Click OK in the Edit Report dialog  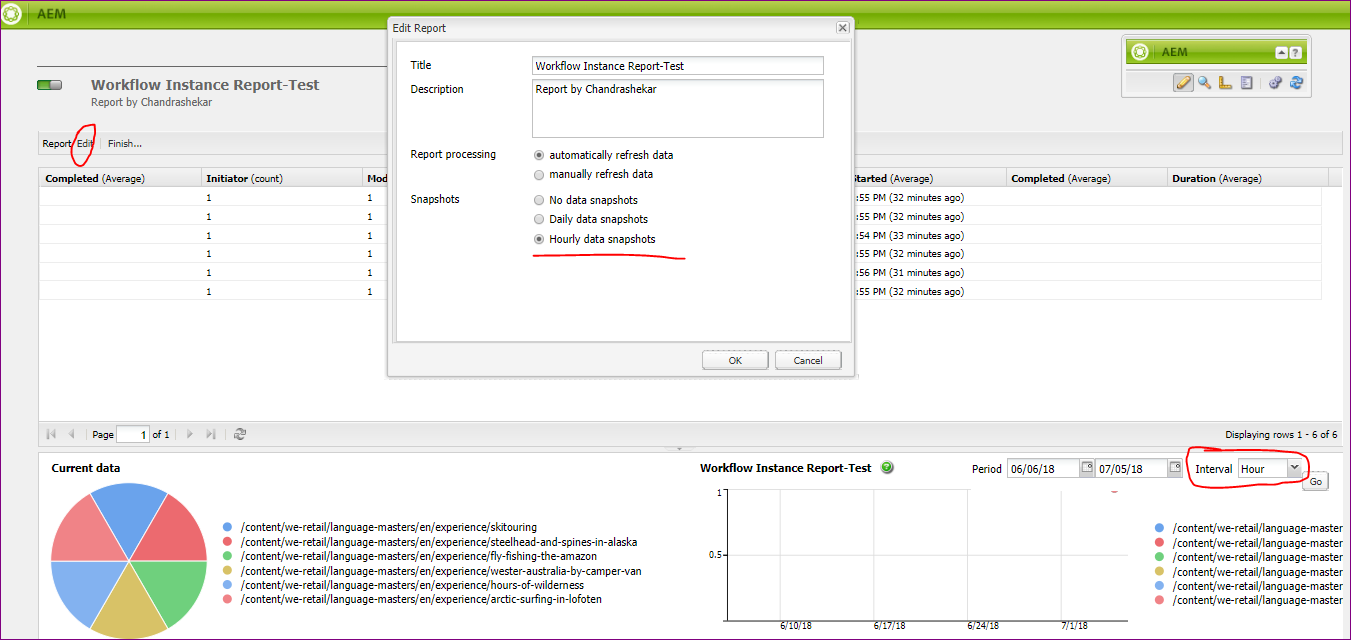(735, 359)
